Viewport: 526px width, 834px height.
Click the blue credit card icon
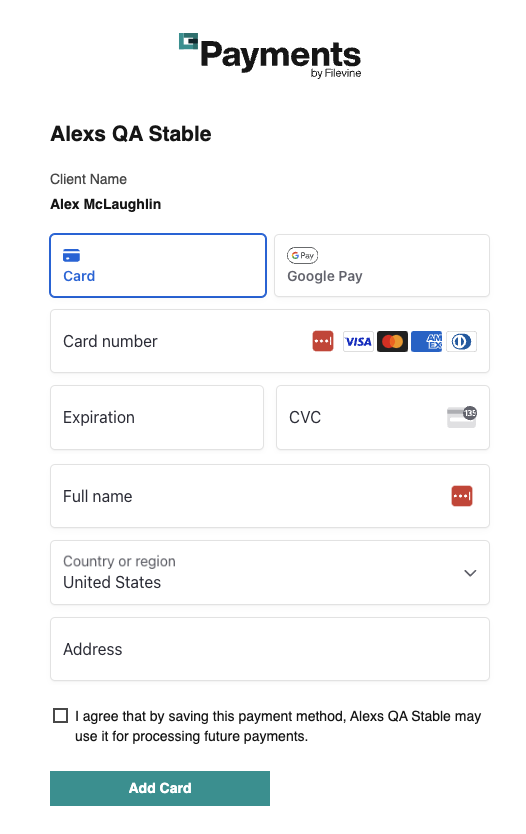(x=71, y=256)
